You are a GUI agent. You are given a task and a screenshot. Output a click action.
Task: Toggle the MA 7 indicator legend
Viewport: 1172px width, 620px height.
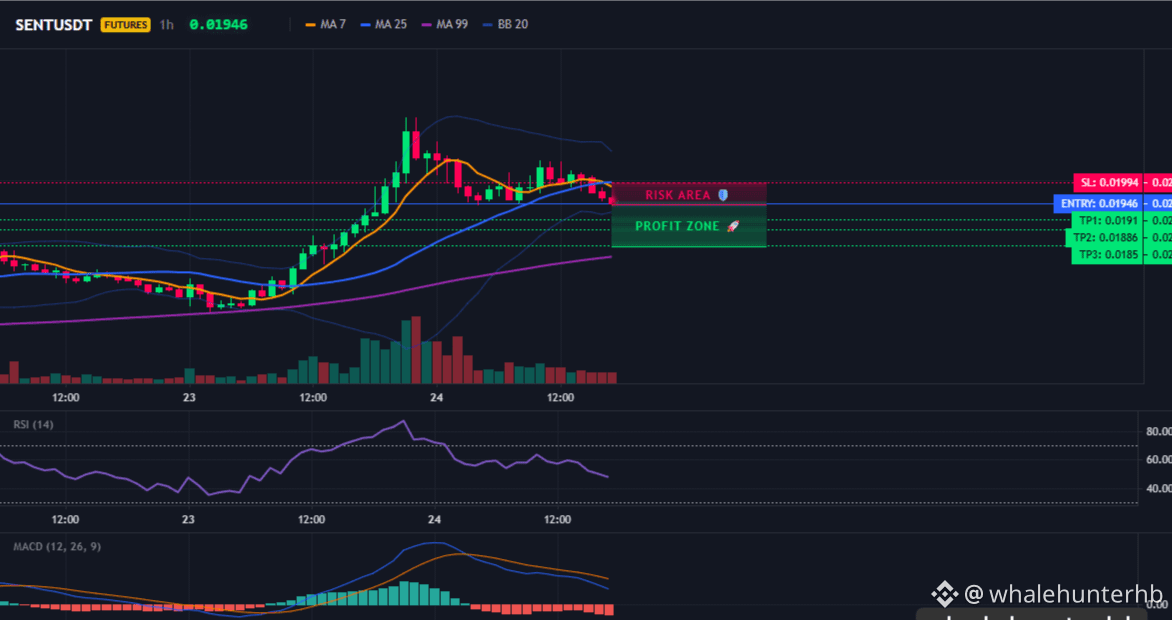326,24
